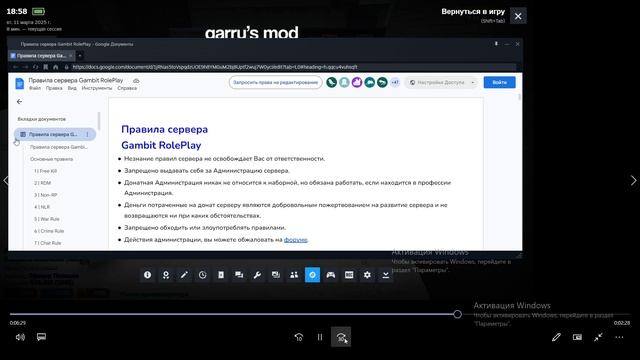The height and width of the screenshot is (360, 640).
Task: Click the overlay wrench icon
Action: [x=258, y=275]
